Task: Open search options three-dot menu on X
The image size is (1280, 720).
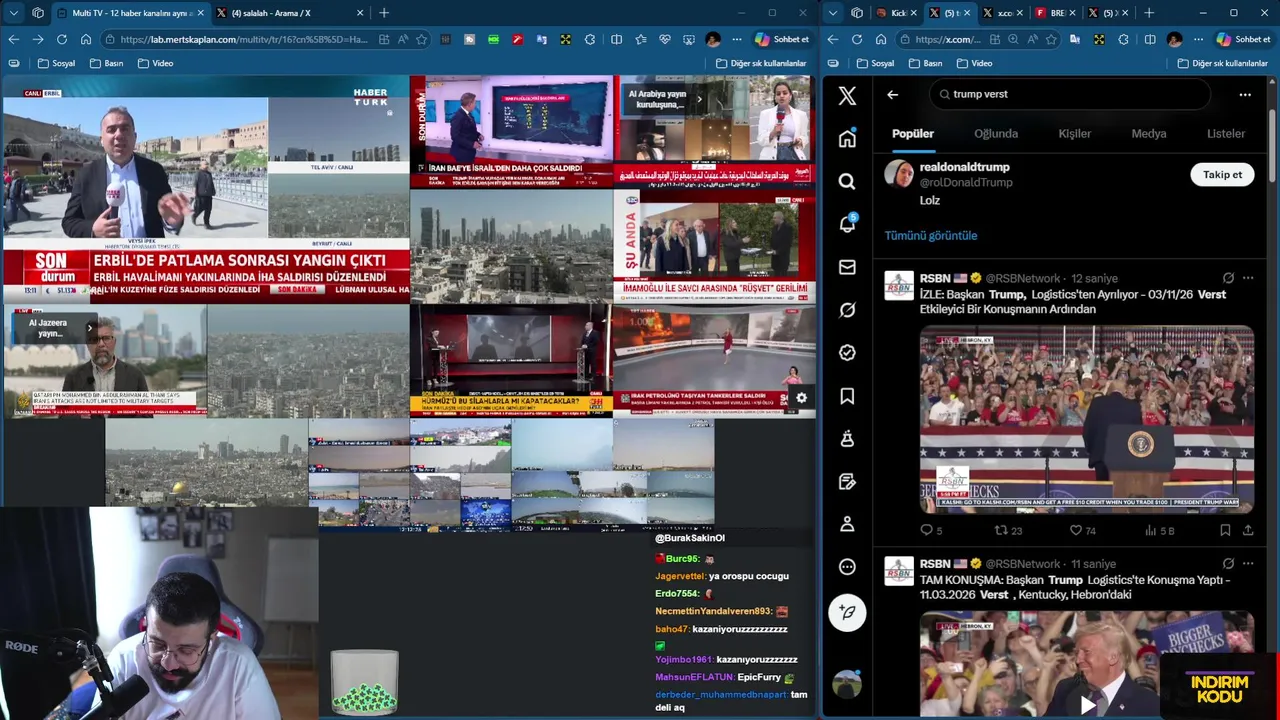Action: point(1245,95)
